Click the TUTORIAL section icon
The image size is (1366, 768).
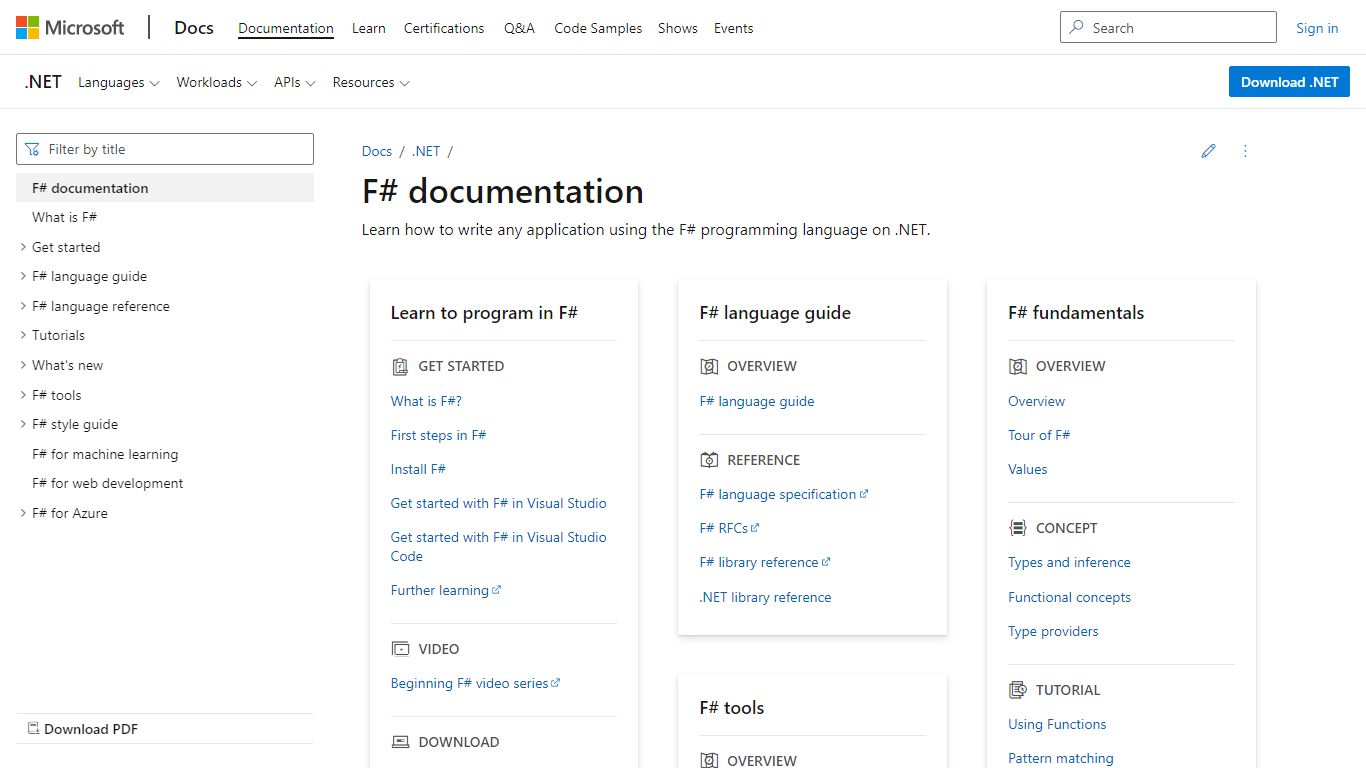[1018, 690]
